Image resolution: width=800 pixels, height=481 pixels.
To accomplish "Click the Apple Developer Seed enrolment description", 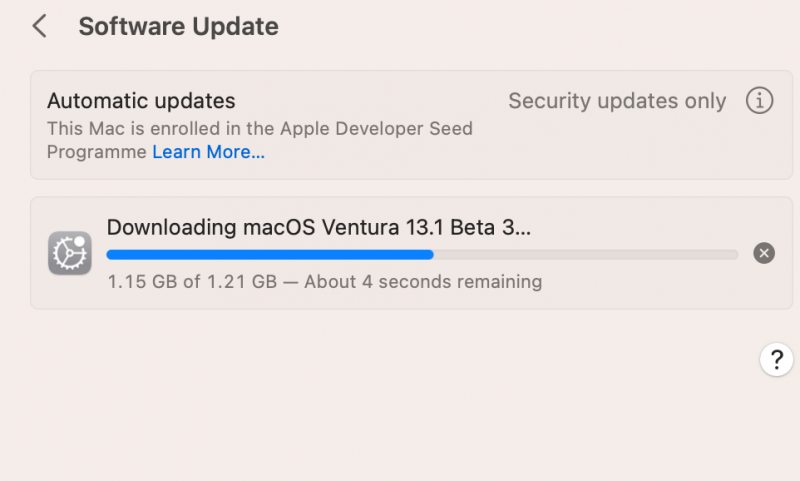I will [x=260, y=129].
